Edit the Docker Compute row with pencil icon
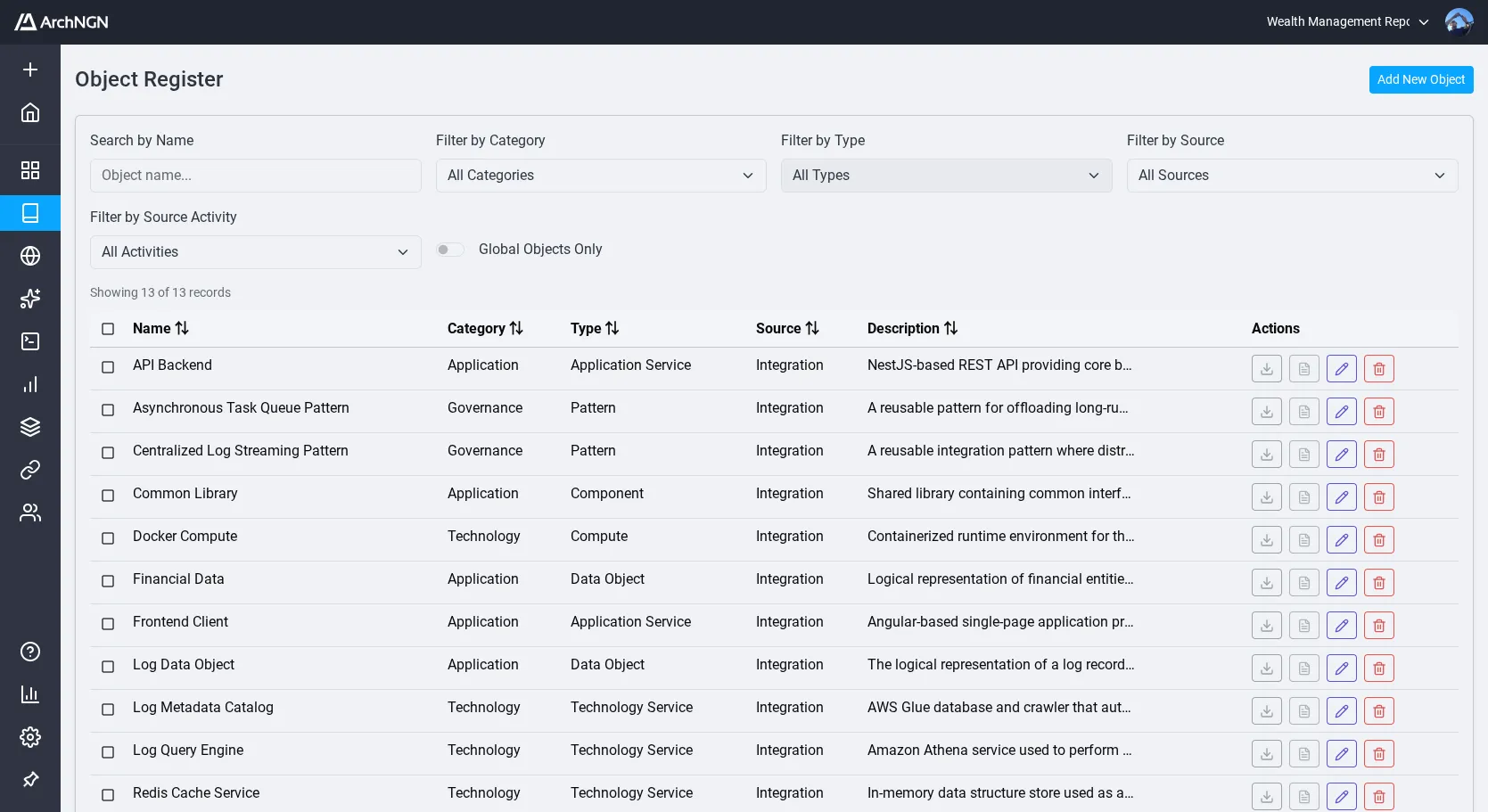 [1341, 539]
